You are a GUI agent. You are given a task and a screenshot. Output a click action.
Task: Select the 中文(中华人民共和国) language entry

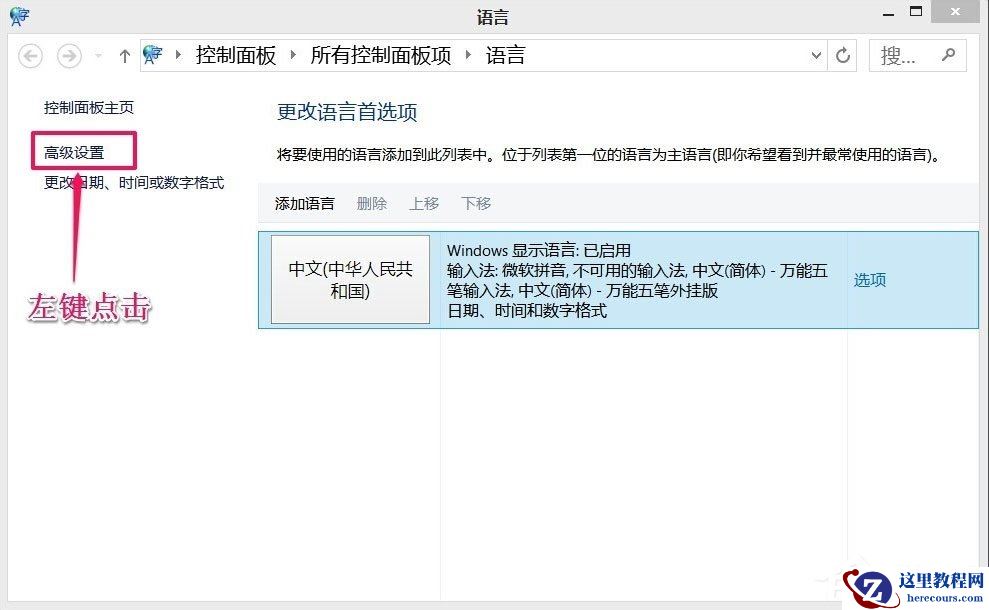coord(350,280)
